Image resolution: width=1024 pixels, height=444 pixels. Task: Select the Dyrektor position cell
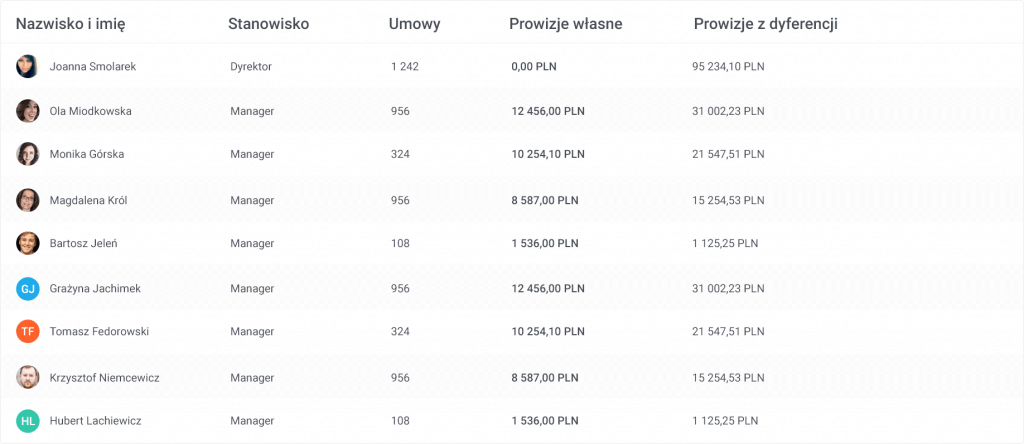tap(251, 67)
